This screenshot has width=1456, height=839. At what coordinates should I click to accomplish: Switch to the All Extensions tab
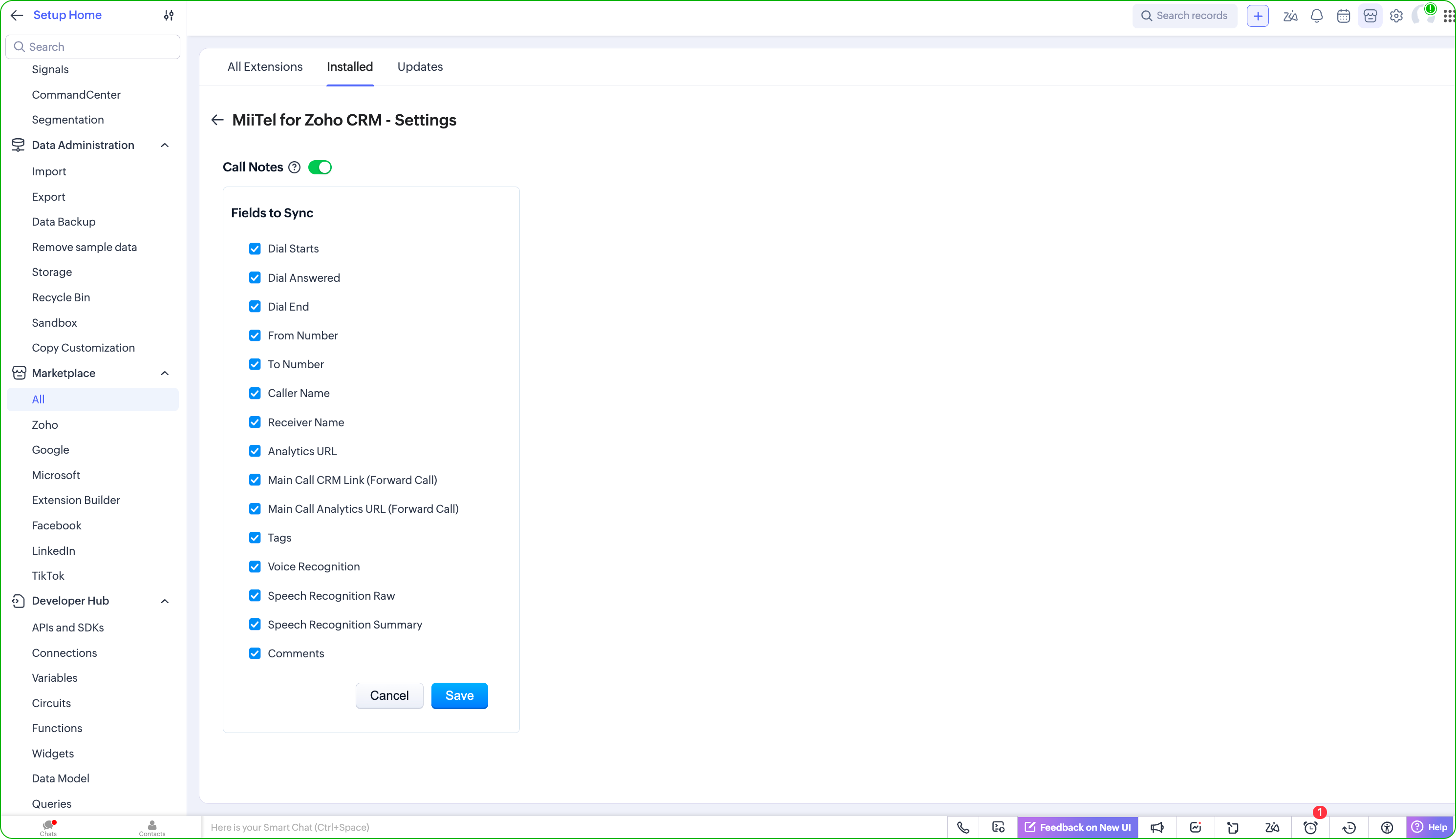tap(264, 67)
